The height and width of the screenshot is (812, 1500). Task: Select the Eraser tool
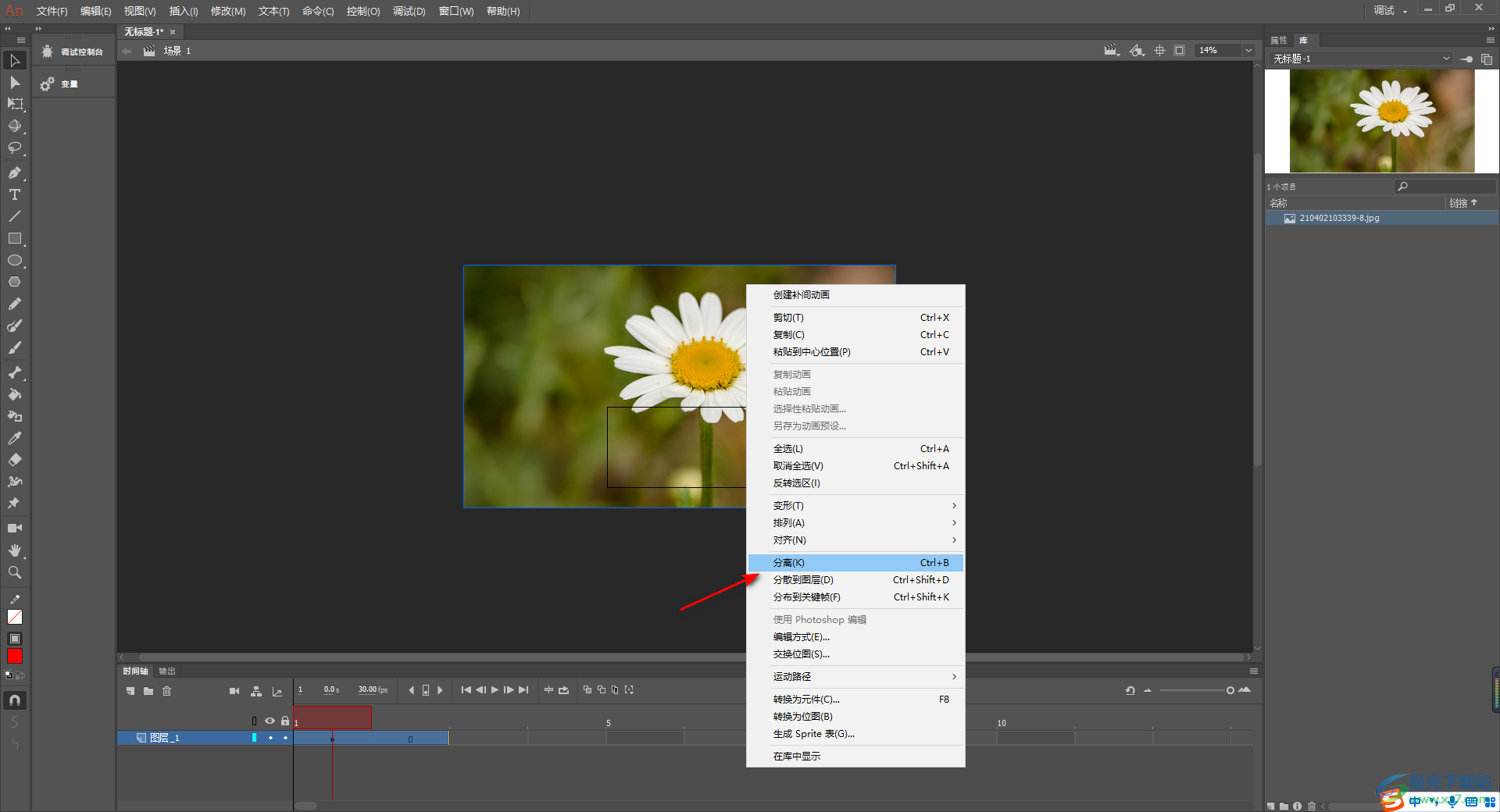[14, 460]
